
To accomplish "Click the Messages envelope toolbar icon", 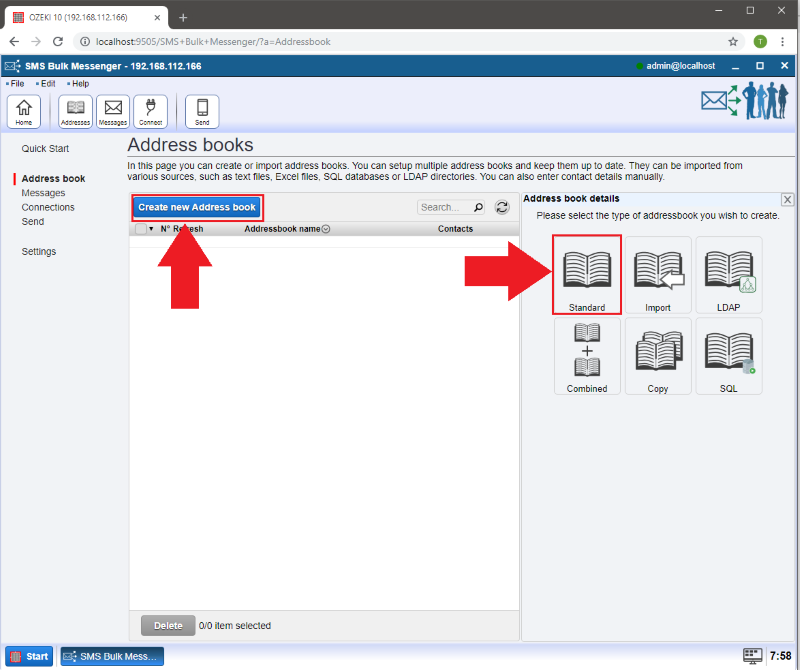I will coord(113,111).
